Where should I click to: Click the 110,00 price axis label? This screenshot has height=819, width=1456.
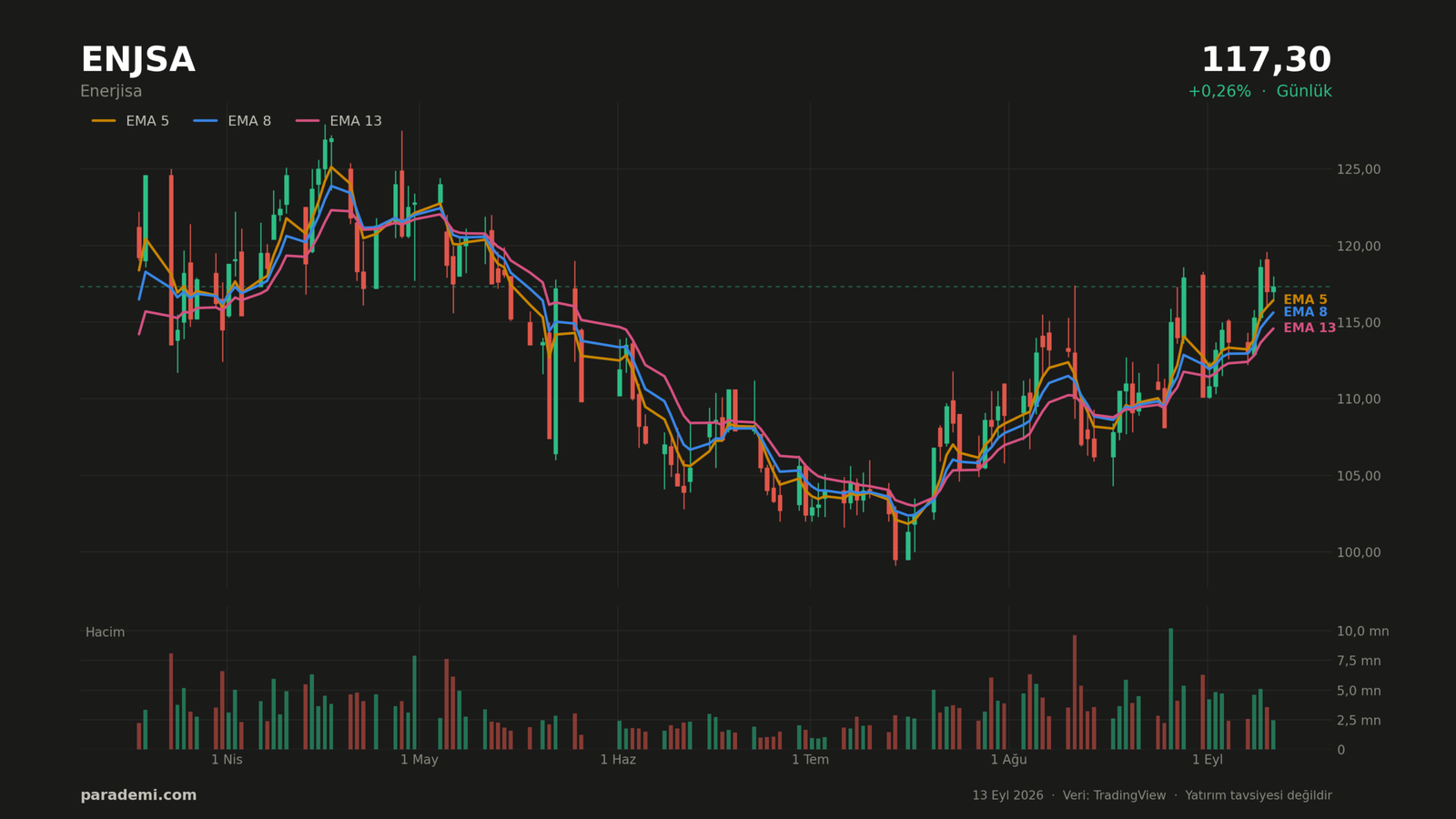pos(1359,399)
